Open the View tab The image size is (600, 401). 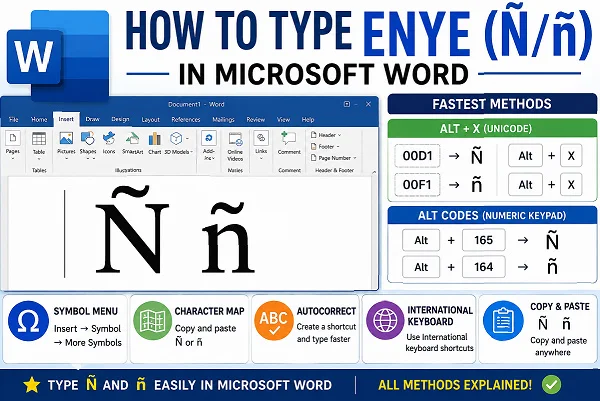[283, 119]
